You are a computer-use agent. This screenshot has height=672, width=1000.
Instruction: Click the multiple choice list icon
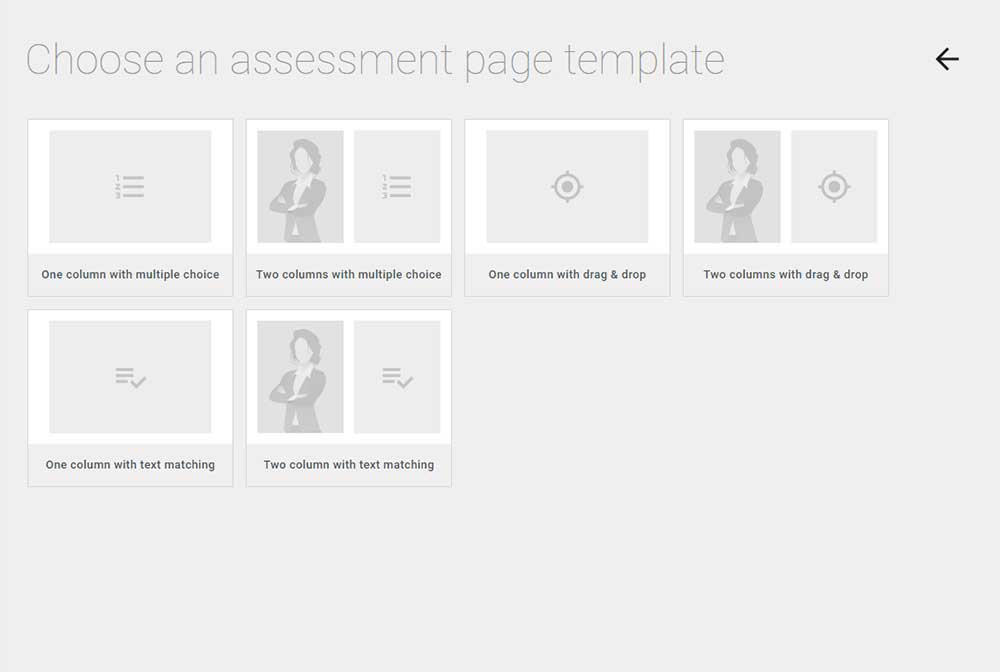pyautogui.click(x=130, y=186)
